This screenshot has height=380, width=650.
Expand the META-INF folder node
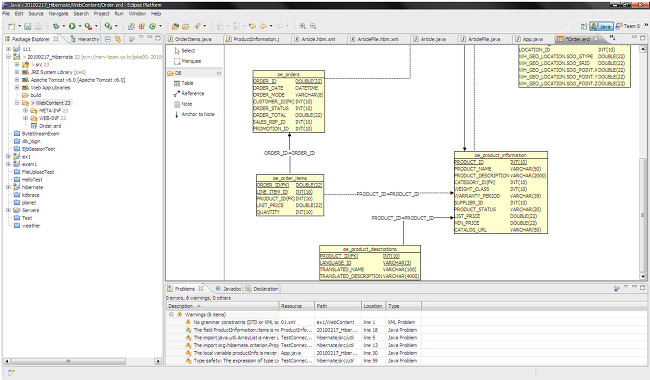pos(25,111)
